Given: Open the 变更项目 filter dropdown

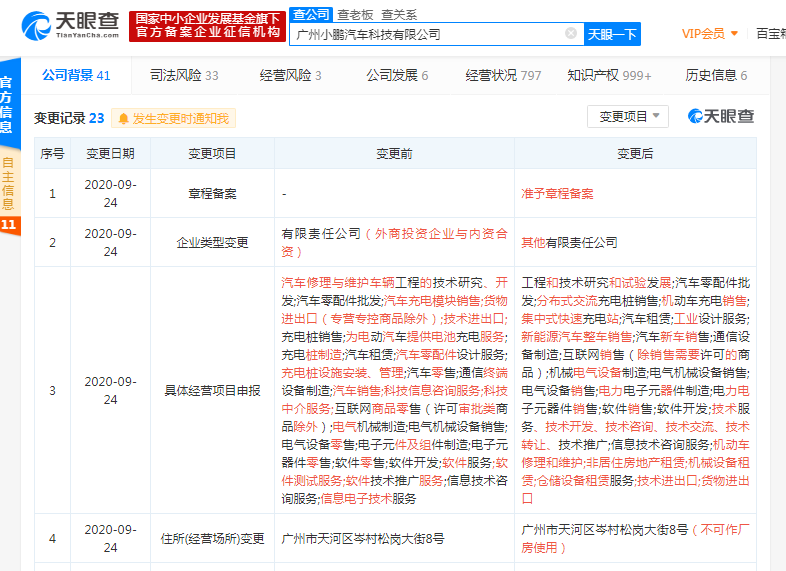Looking at the screenshot, I should pyautogui.click(x=628, y=116).
